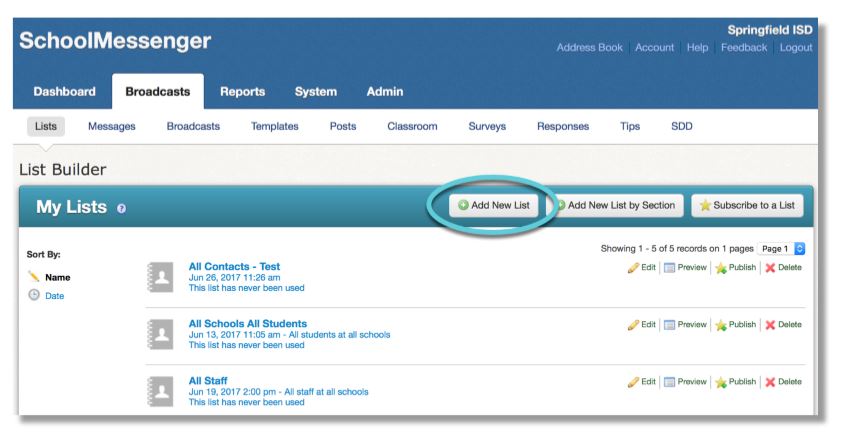Open the SDD sub-tab
This screenshot has width=858, height=440.
tap(682, 126)
